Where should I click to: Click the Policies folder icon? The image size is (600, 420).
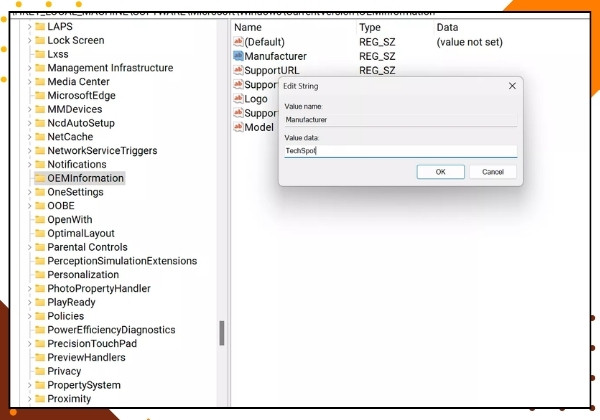pos(40,316)
